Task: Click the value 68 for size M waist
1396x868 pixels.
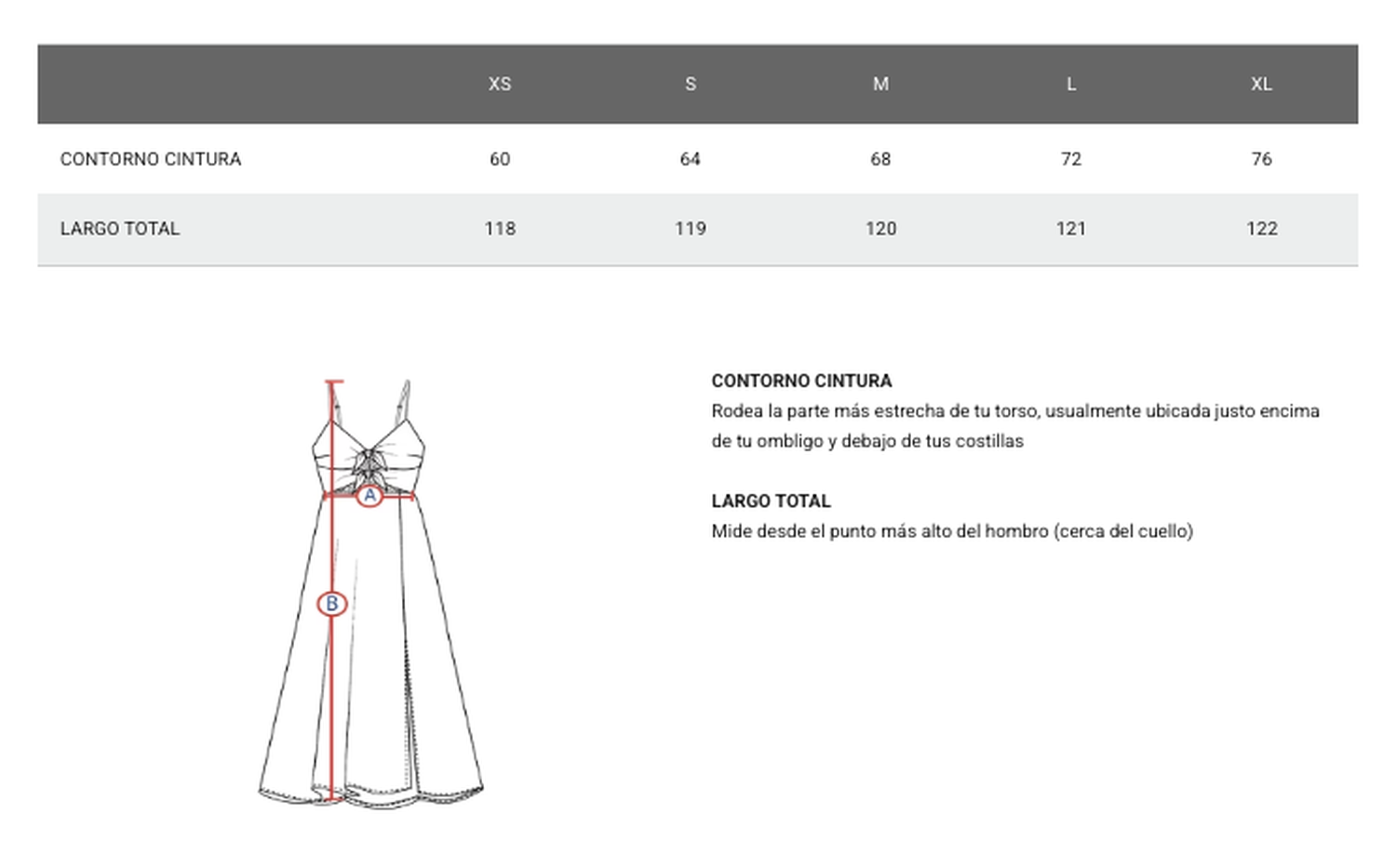Action: tap(880, 158)
